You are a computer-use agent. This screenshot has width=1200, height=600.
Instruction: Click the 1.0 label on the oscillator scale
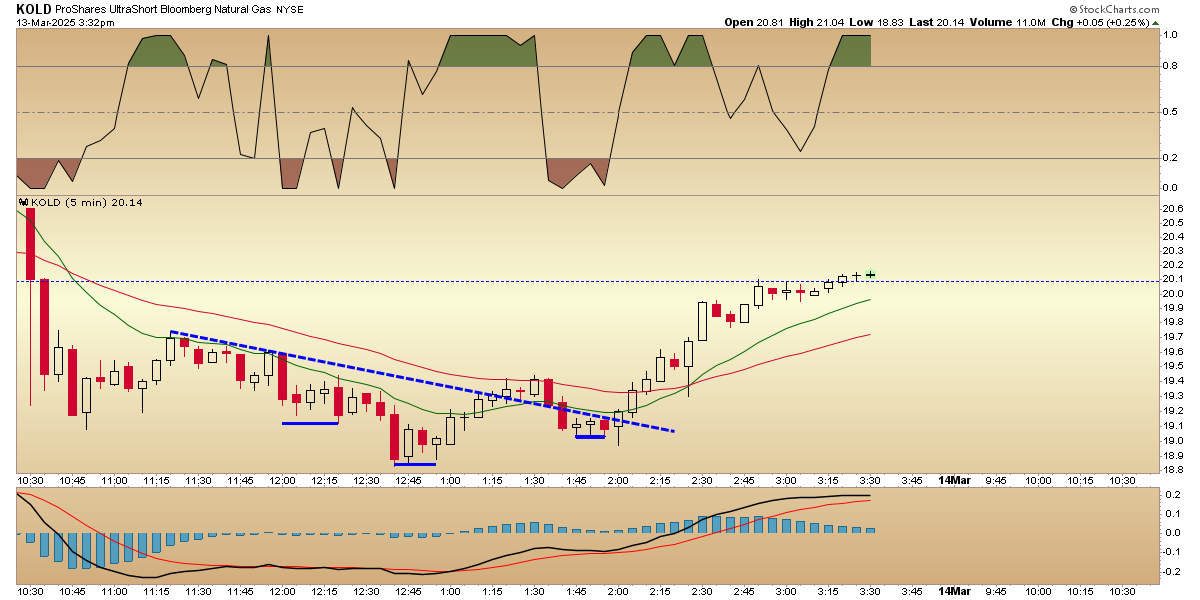[x=1172, y=35]
